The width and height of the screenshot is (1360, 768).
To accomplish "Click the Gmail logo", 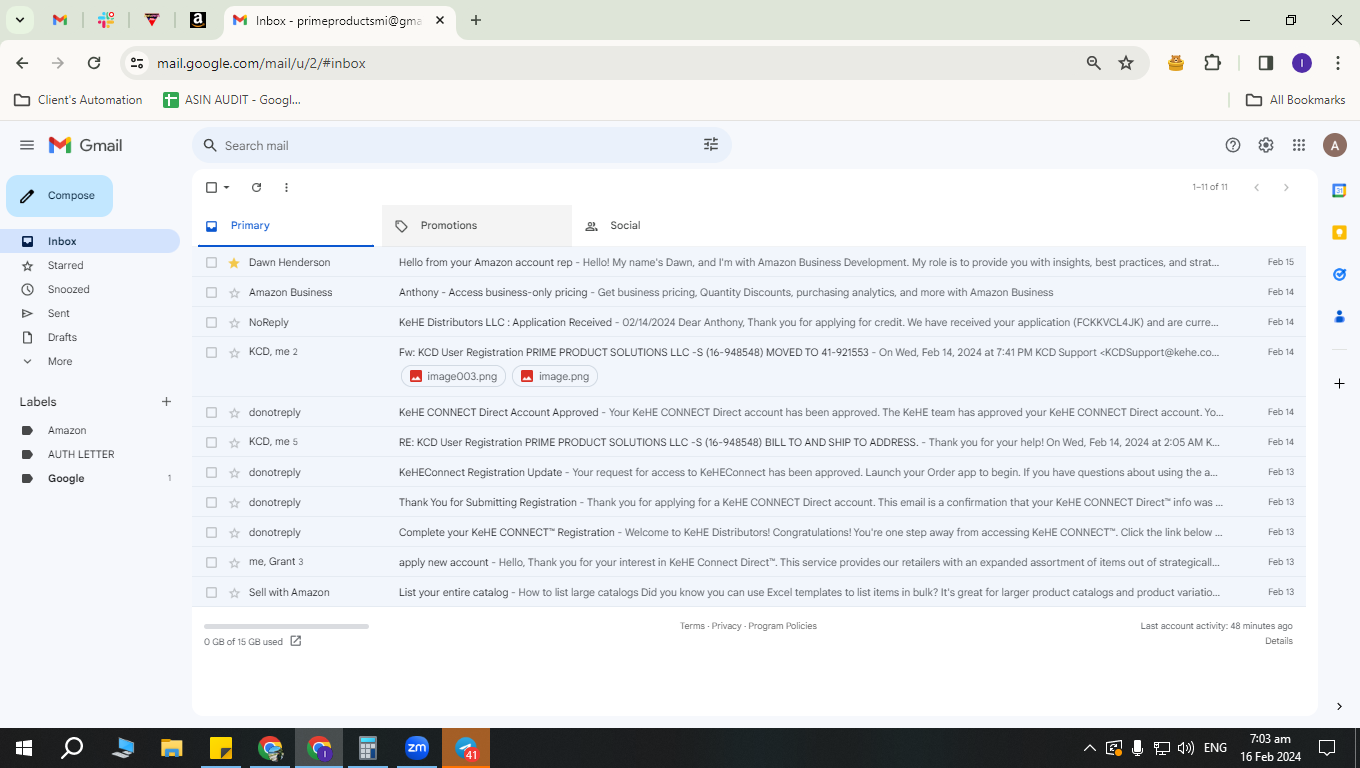I will [86, 145].
